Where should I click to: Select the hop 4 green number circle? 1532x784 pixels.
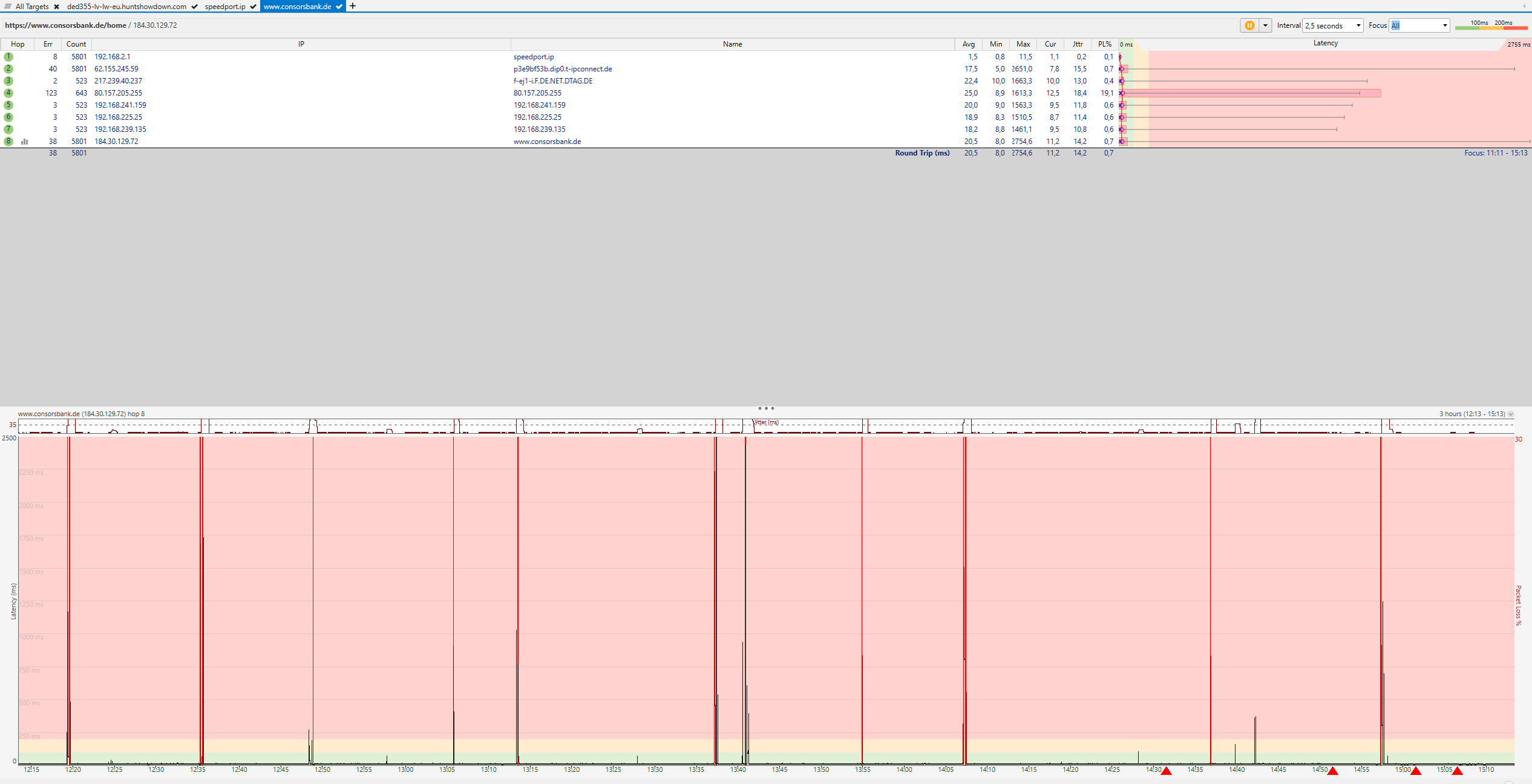8,93
